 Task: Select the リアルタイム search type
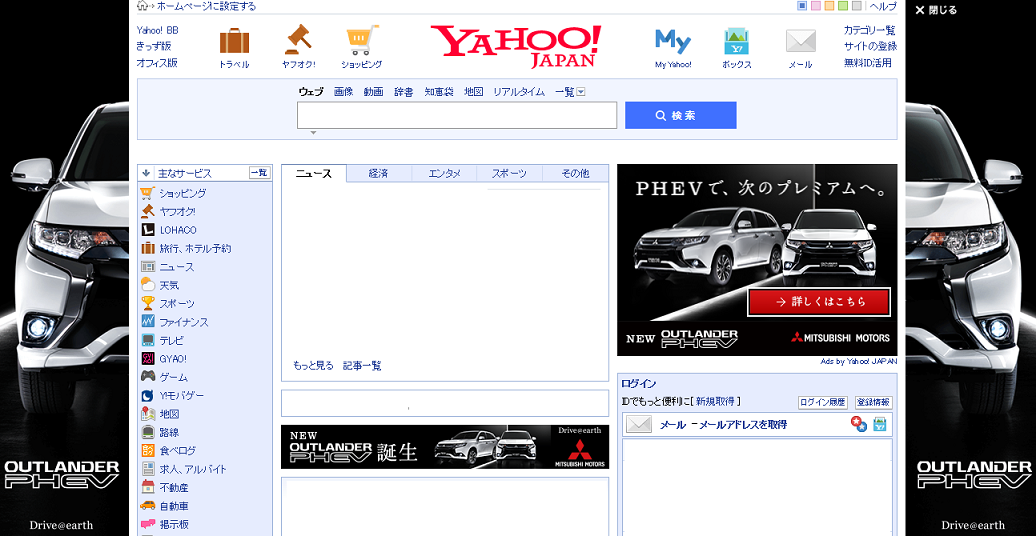tap(519, 93)
